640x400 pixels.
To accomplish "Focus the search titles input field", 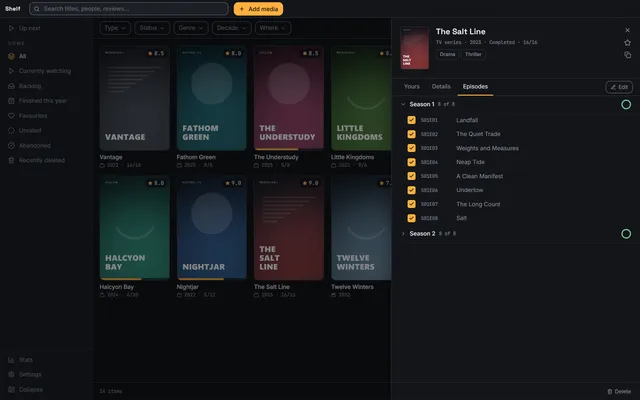I will point(129,9).
